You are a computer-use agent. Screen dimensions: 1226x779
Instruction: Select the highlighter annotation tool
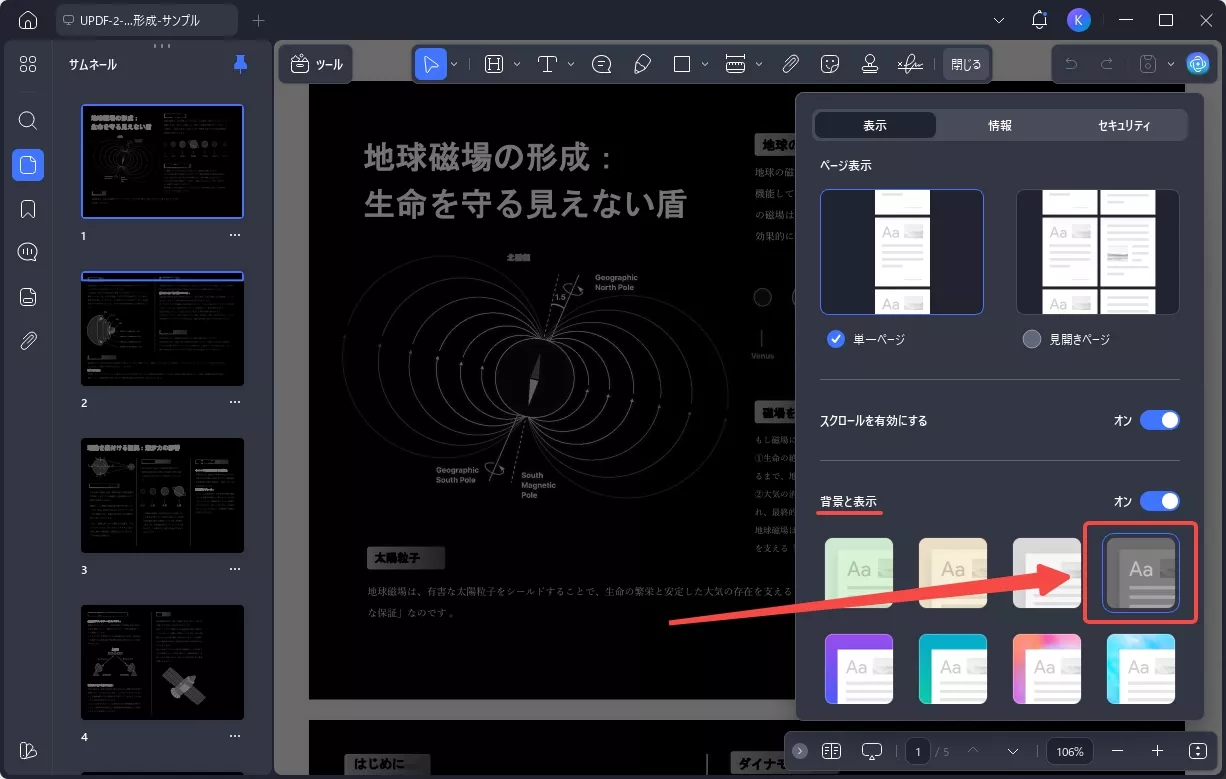coord(643,64)
